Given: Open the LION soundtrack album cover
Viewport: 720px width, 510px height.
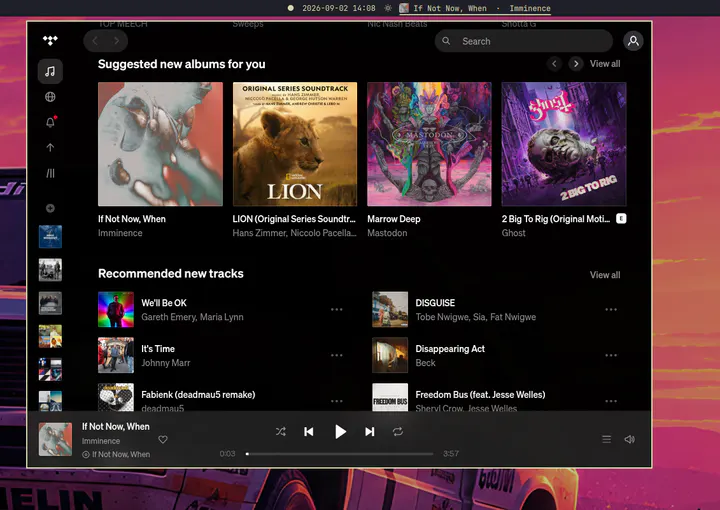Looking at the screenshot, I should [295, 144].
